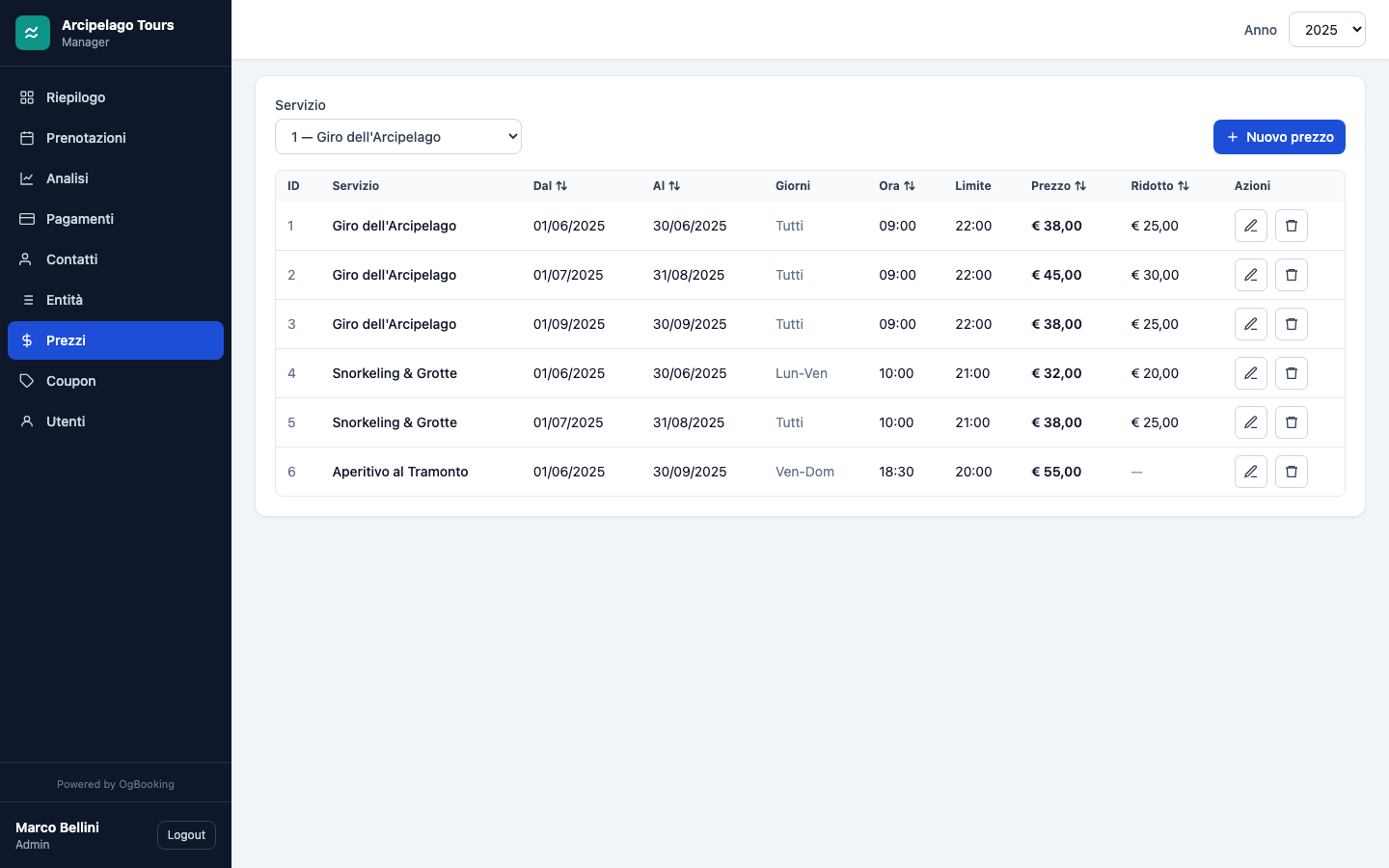1389x868 pixels.
Task: Click the 20:00 limit cell
Action: click(x=973, y=472)
